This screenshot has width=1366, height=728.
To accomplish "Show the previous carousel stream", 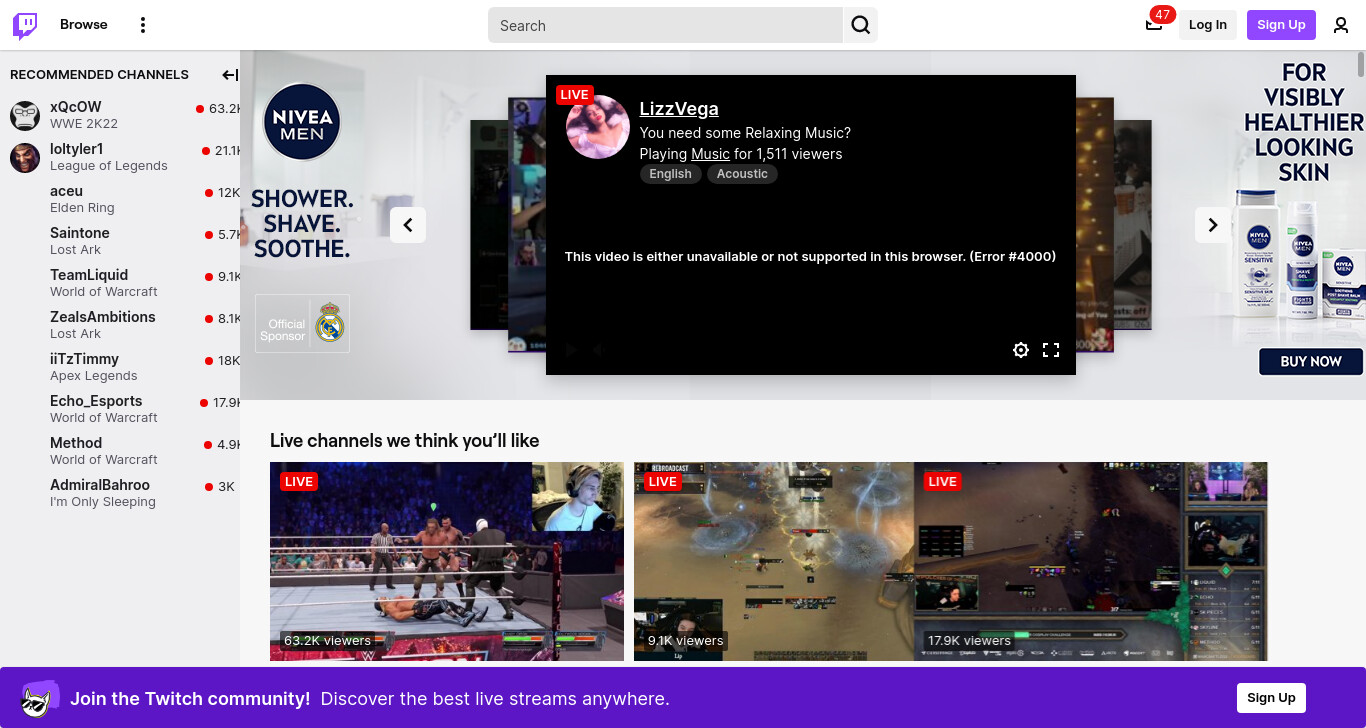I will 408,225.
